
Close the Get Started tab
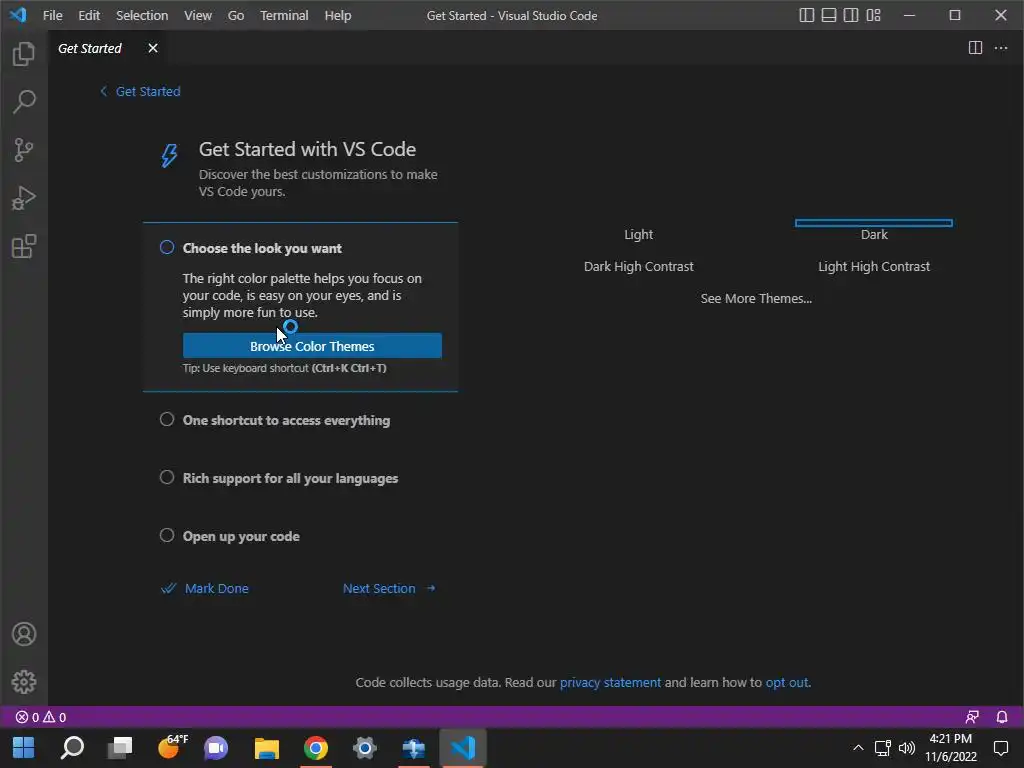click(153, 48)
